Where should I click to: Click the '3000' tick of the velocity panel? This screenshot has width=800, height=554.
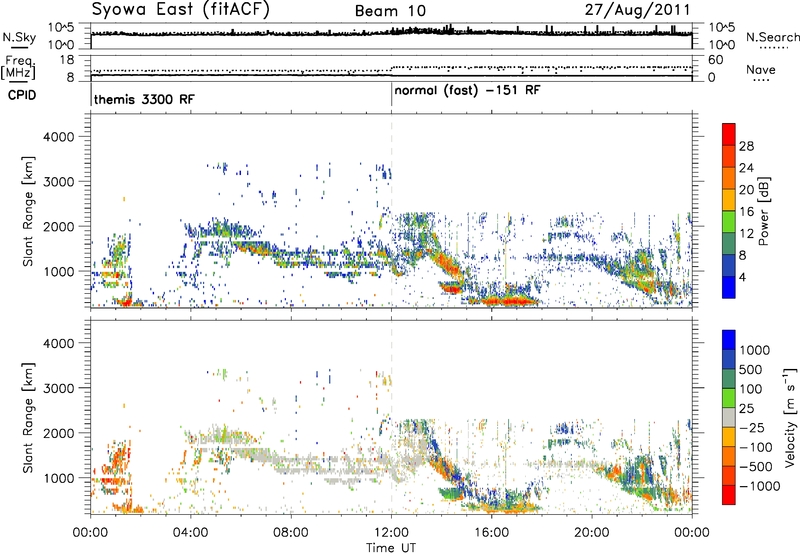[59, 388]
